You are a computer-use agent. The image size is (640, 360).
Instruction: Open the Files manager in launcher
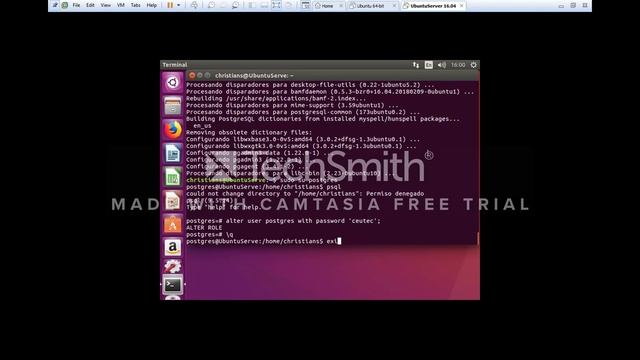(173, 106)
